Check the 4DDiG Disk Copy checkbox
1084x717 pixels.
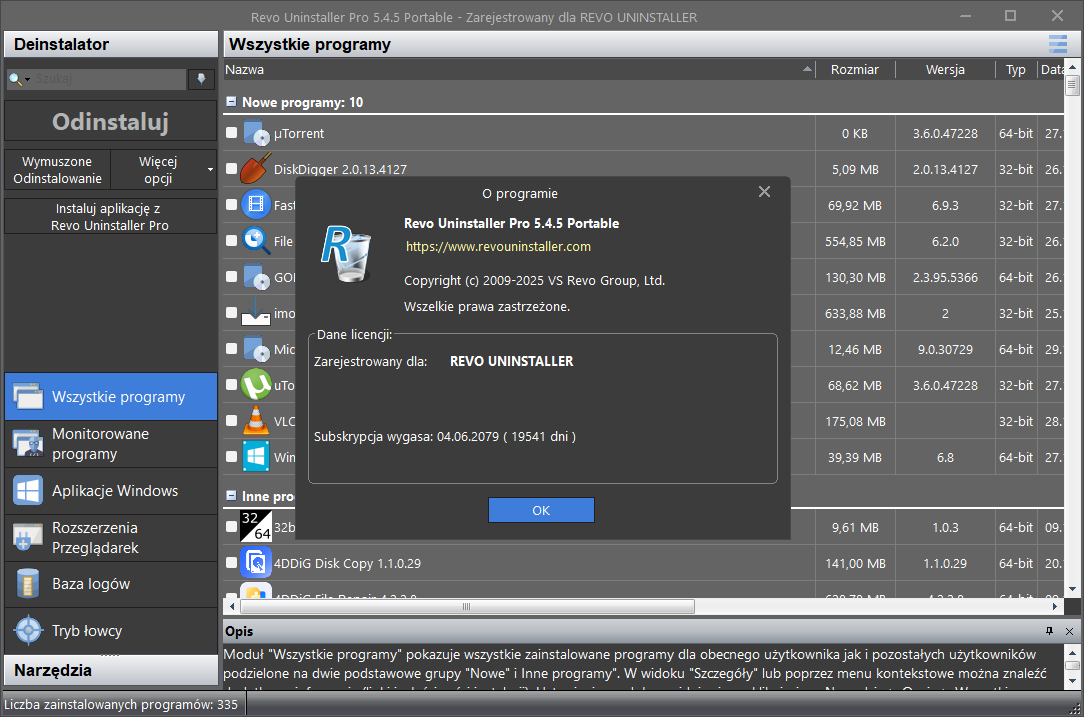tap(232, 563)
